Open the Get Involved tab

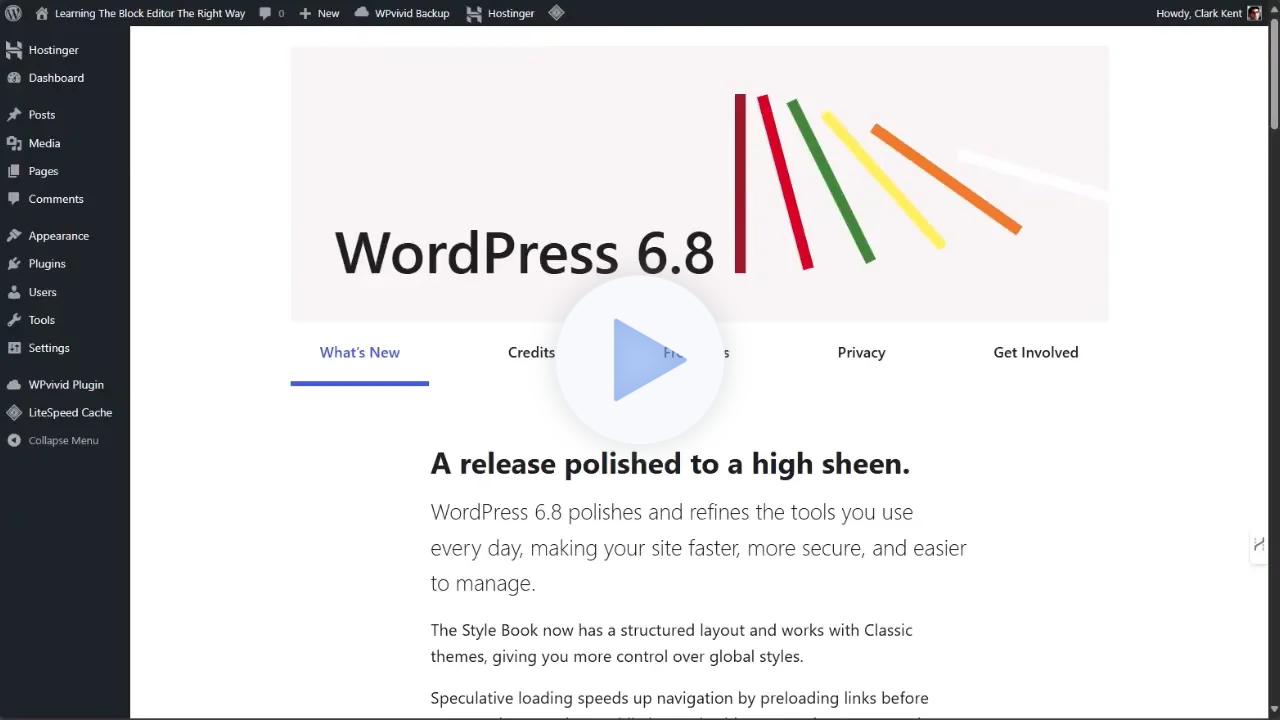pyautogui.click(x=1036, y=352)
